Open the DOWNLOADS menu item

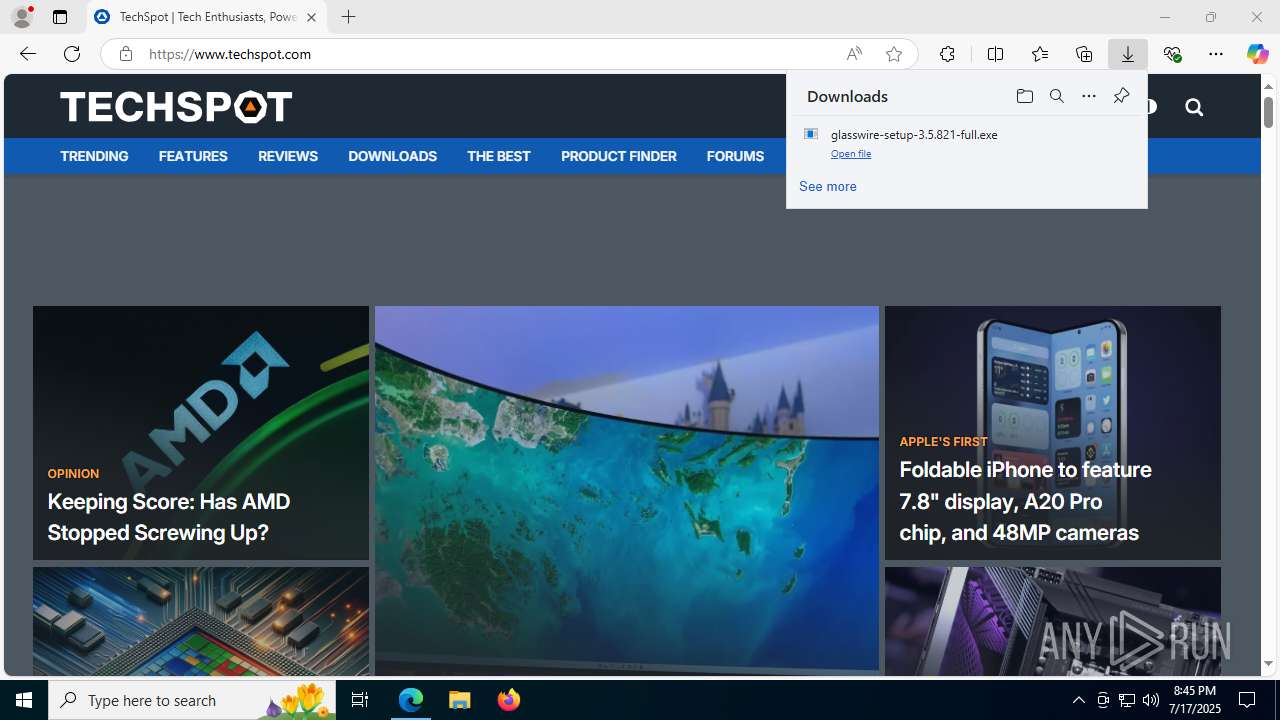392,156
